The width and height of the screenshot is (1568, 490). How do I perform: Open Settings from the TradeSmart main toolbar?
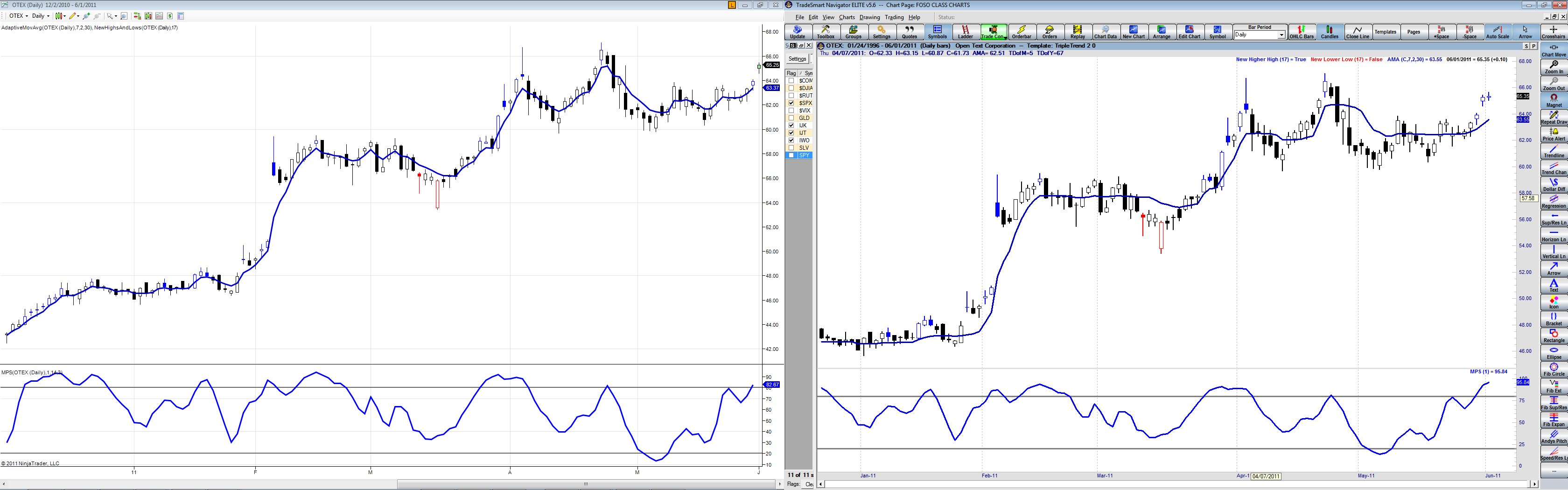point(882,32)
